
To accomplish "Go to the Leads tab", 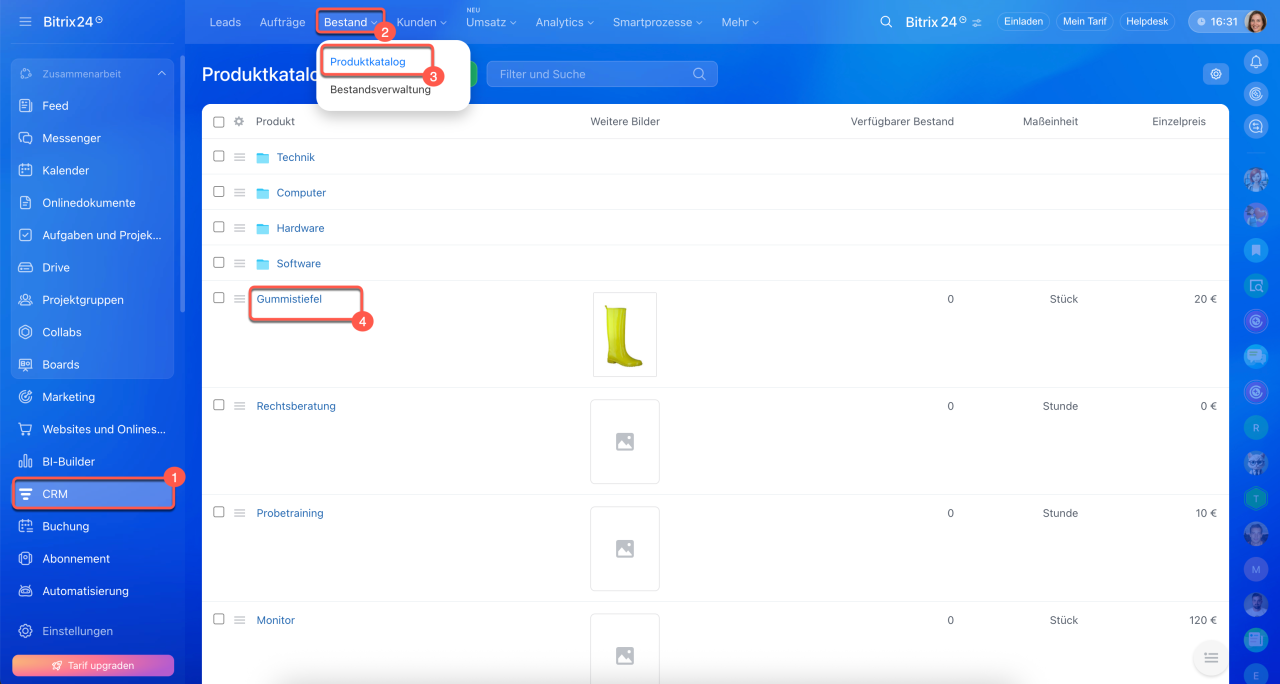I will click(225, 22).
